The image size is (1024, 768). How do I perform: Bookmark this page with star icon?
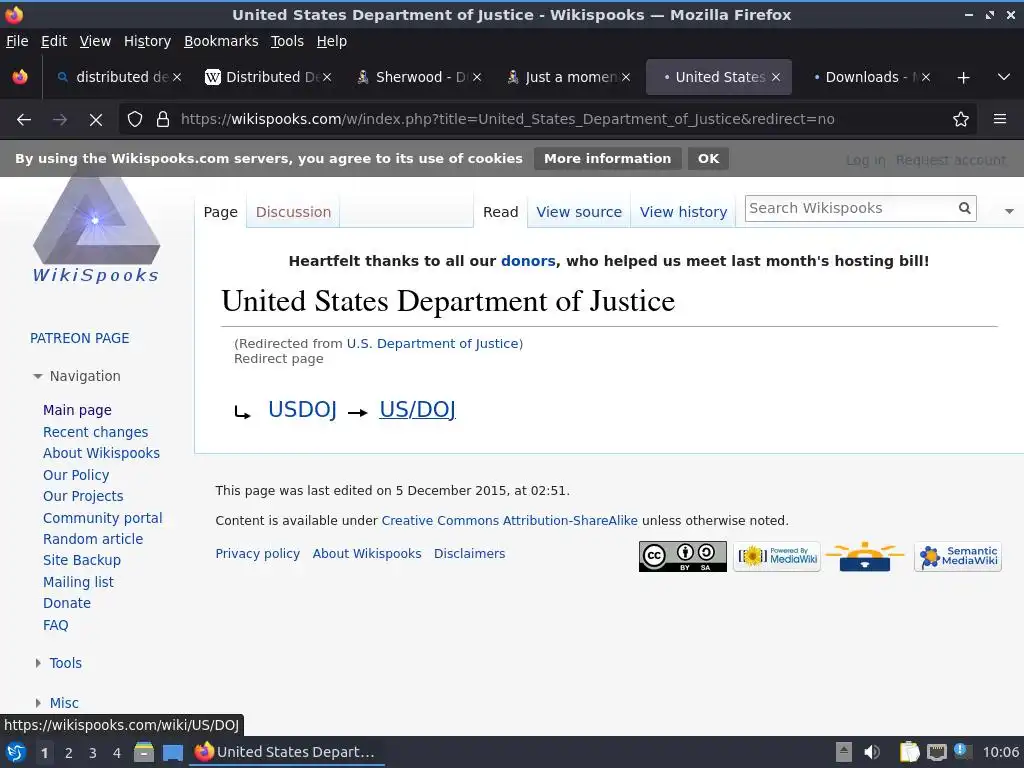pyautogui.click(x=961, y=120)
